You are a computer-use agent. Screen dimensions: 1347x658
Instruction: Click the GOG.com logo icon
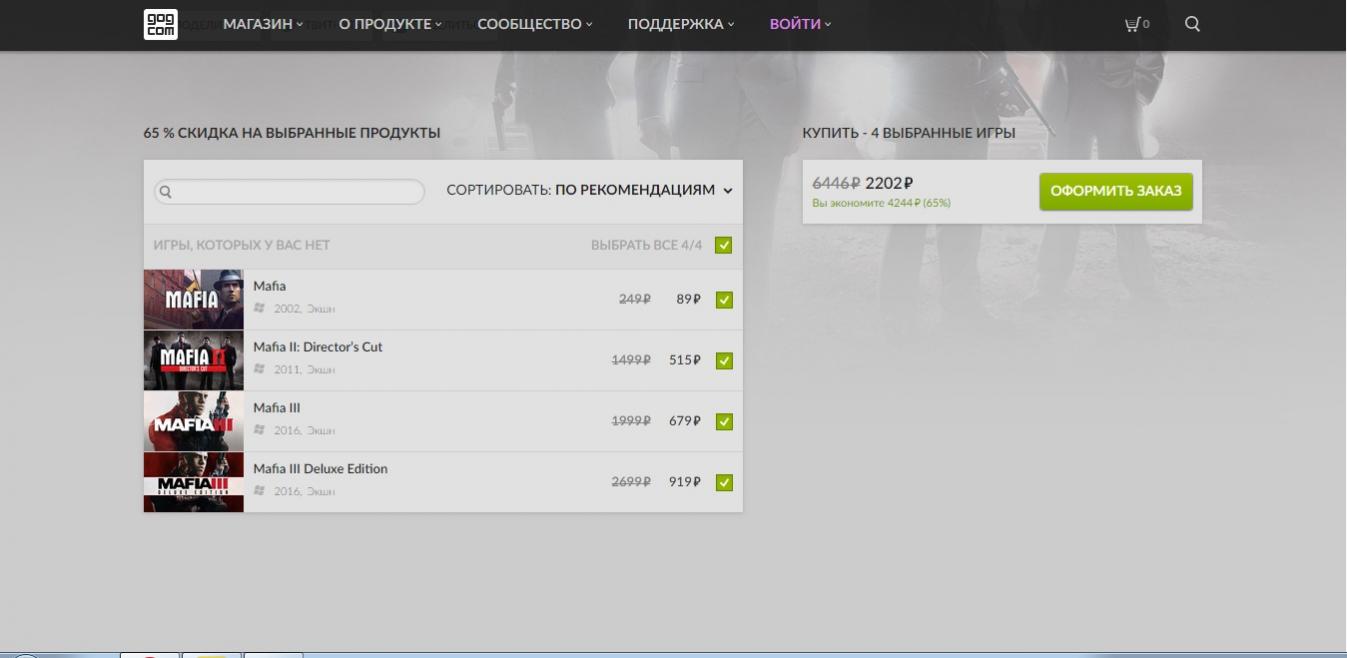click(161, 24)
